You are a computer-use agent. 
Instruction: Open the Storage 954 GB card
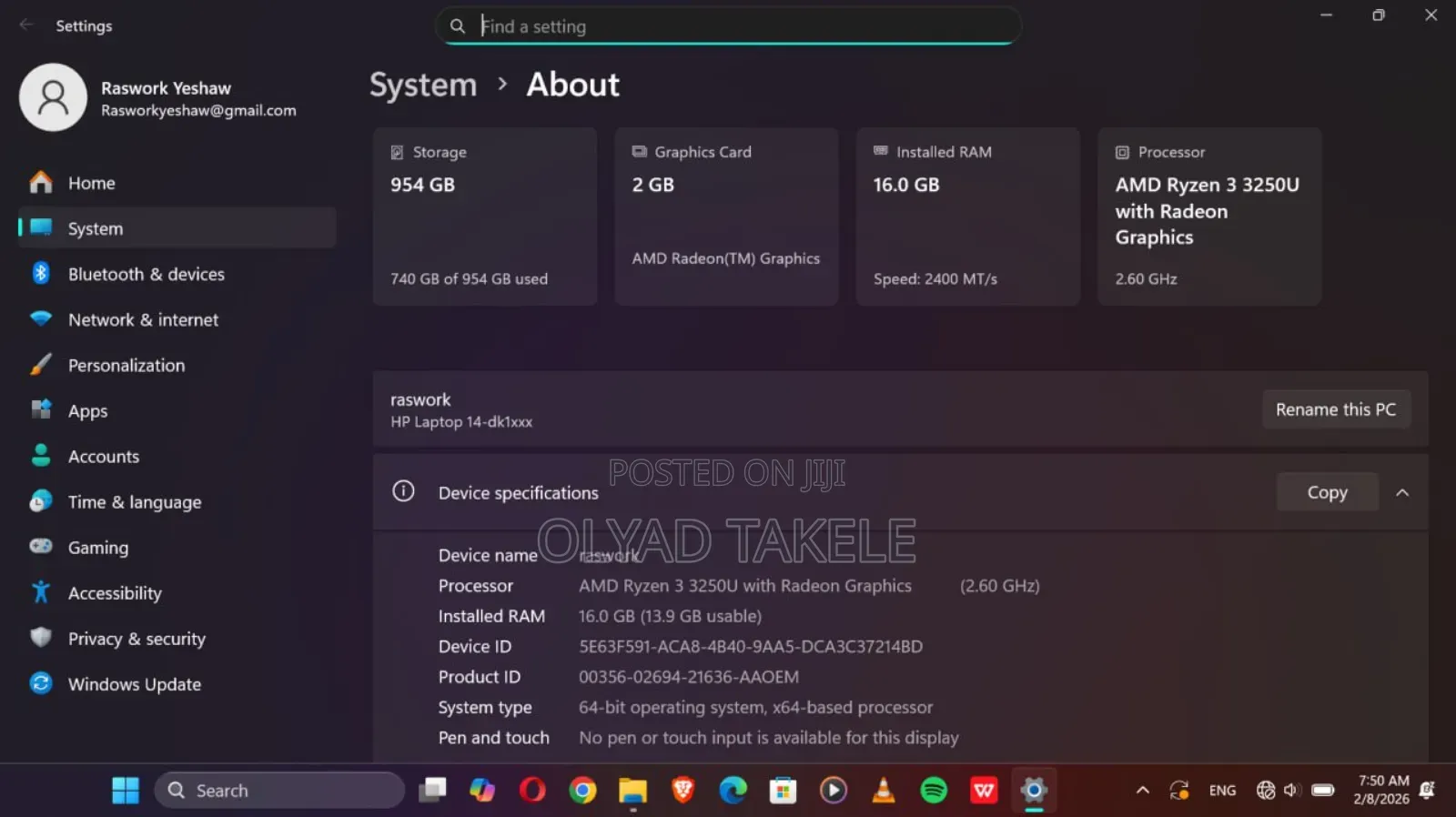pos(485,216)
